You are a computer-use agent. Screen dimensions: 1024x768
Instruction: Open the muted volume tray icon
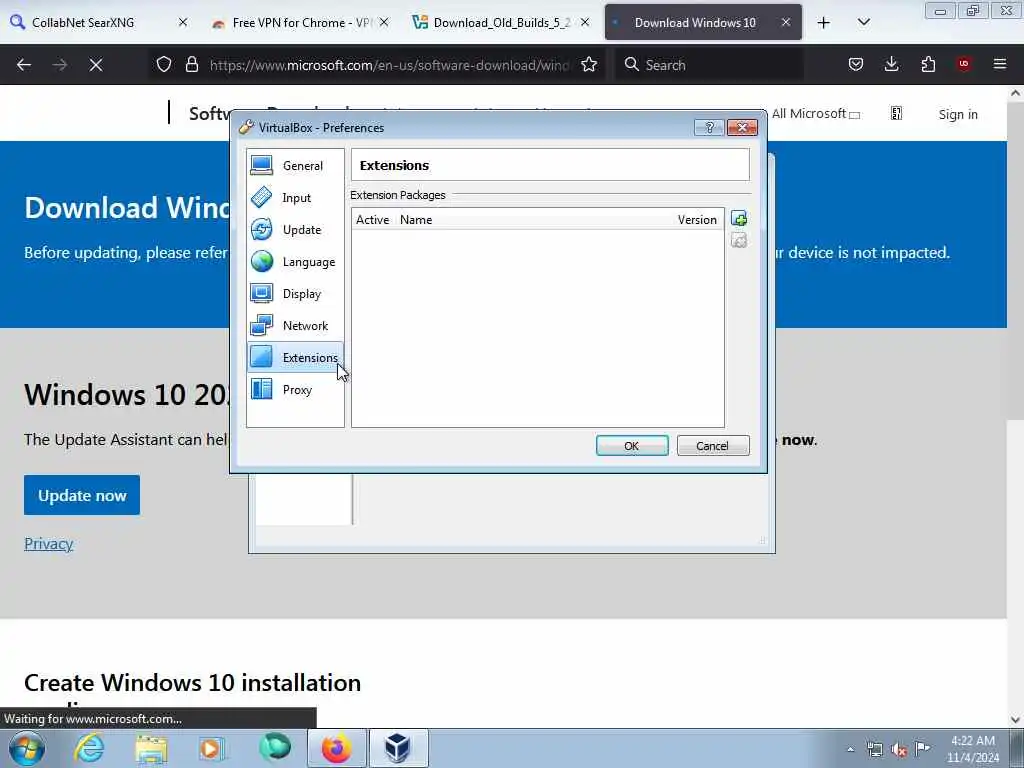coord(899,750)
